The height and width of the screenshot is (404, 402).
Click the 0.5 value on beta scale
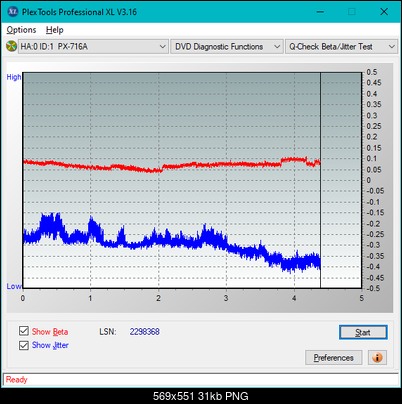point(372,72)
